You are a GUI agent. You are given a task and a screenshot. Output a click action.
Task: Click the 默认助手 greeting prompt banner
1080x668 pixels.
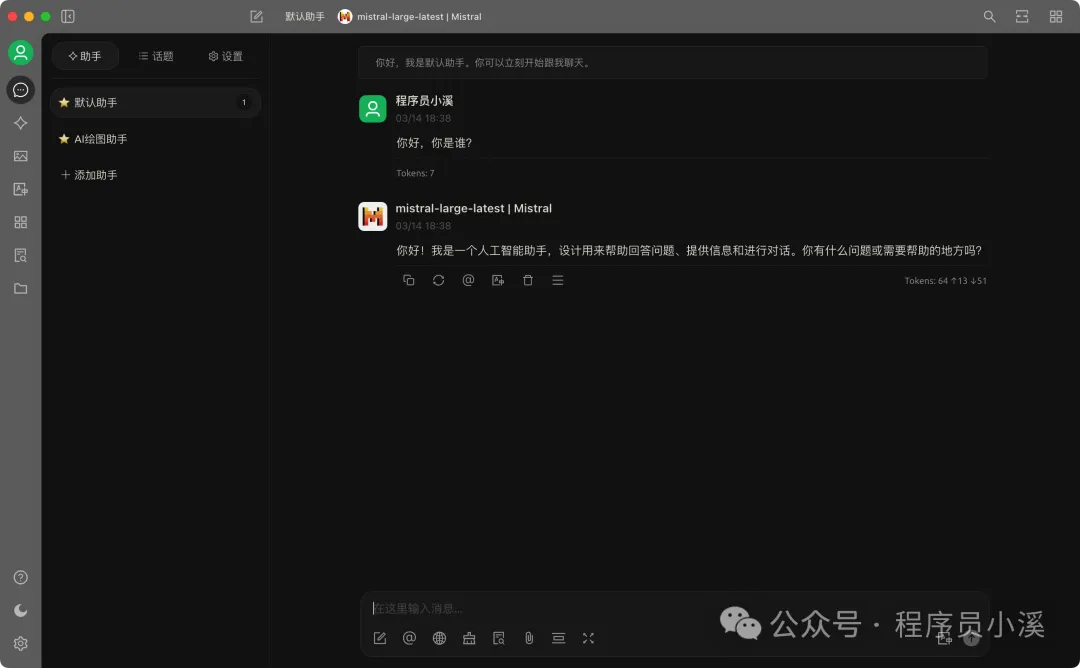pos(672,63)
